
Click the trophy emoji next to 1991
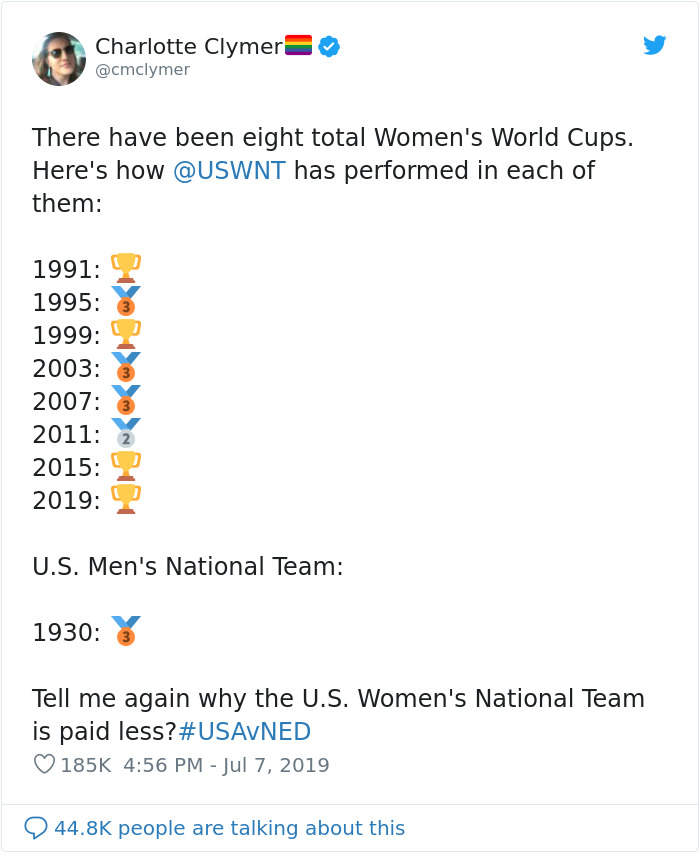click(125, 266)
